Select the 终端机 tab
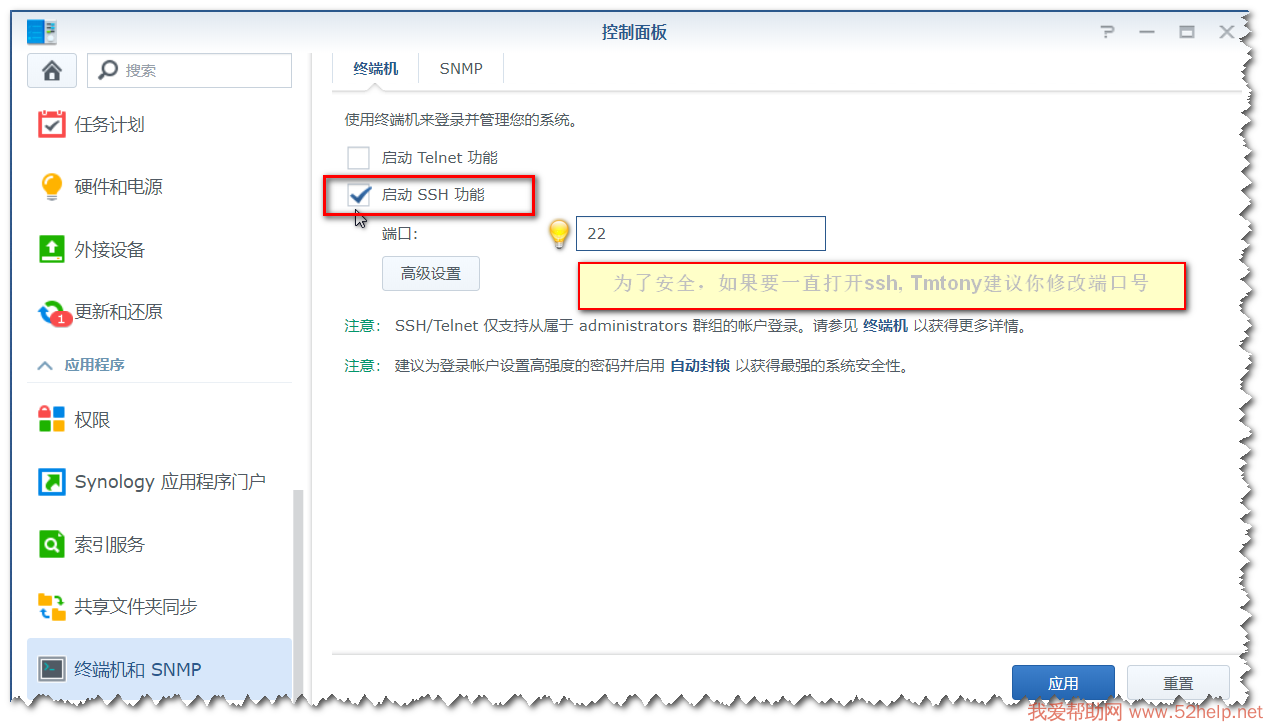Image resolution: width=1269 pixels, height=723 pixels. tap(376, 69)
